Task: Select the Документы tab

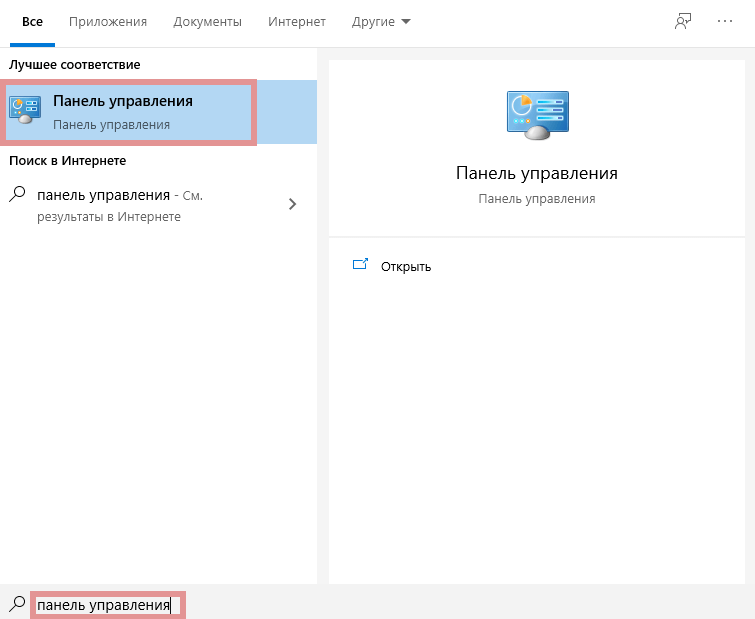Action: click(208, 22)
